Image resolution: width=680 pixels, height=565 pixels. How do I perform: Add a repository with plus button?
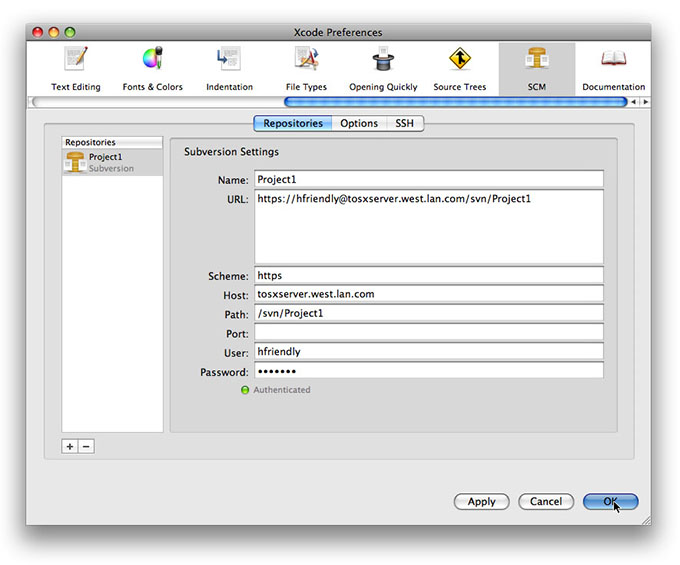click(x=70, y=446)
